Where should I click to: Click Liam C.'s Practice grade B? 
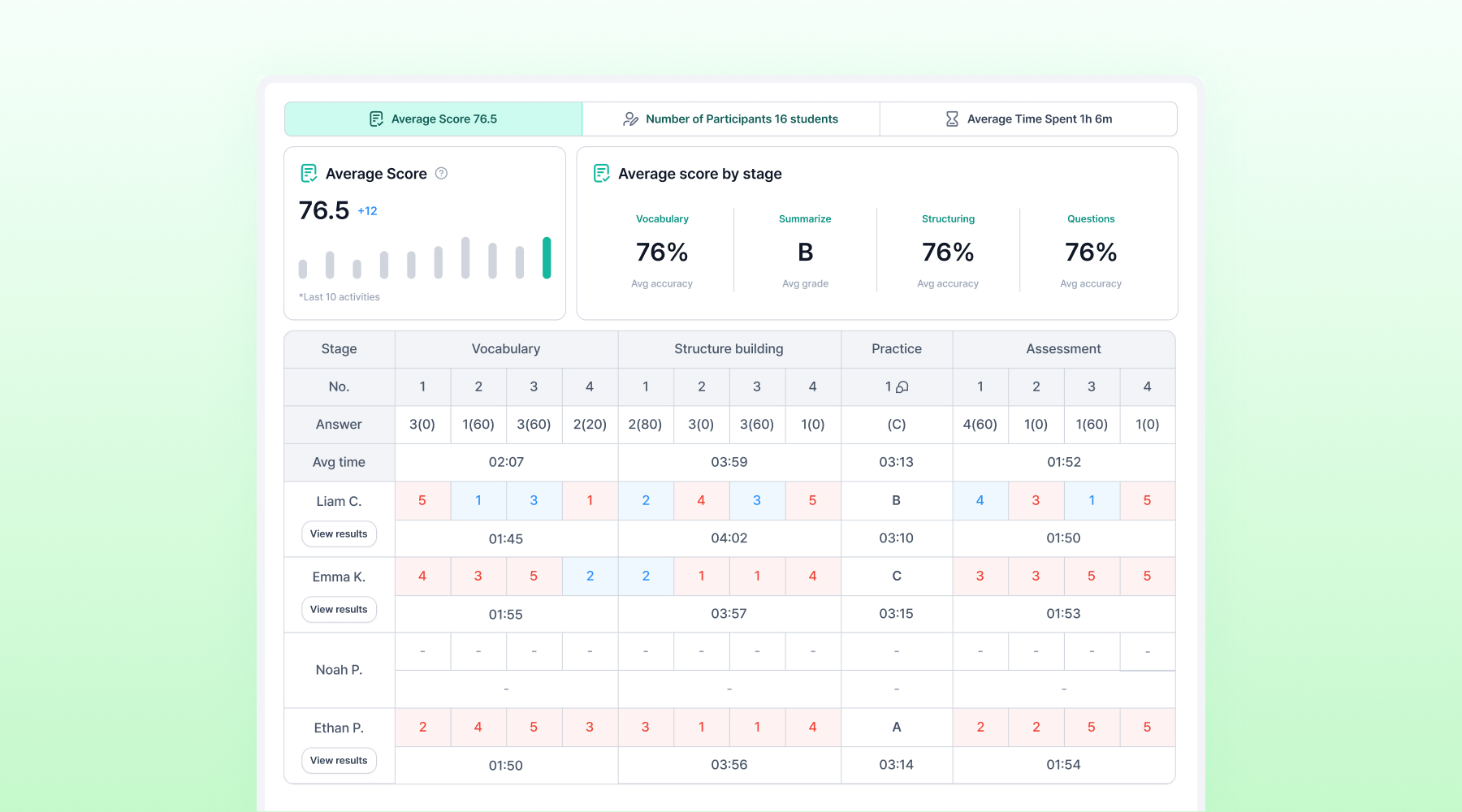[897, 501]
